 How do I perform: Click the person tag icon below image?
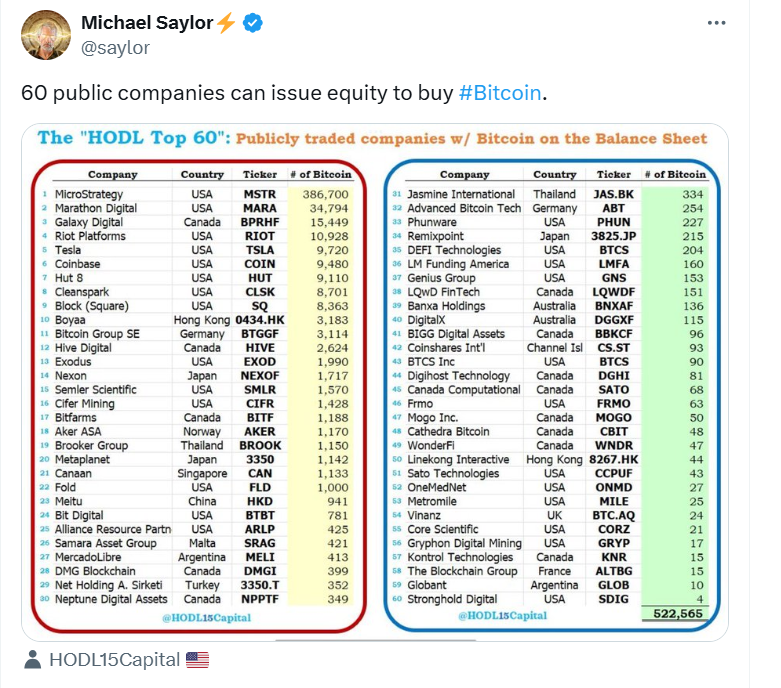point(33,660)
